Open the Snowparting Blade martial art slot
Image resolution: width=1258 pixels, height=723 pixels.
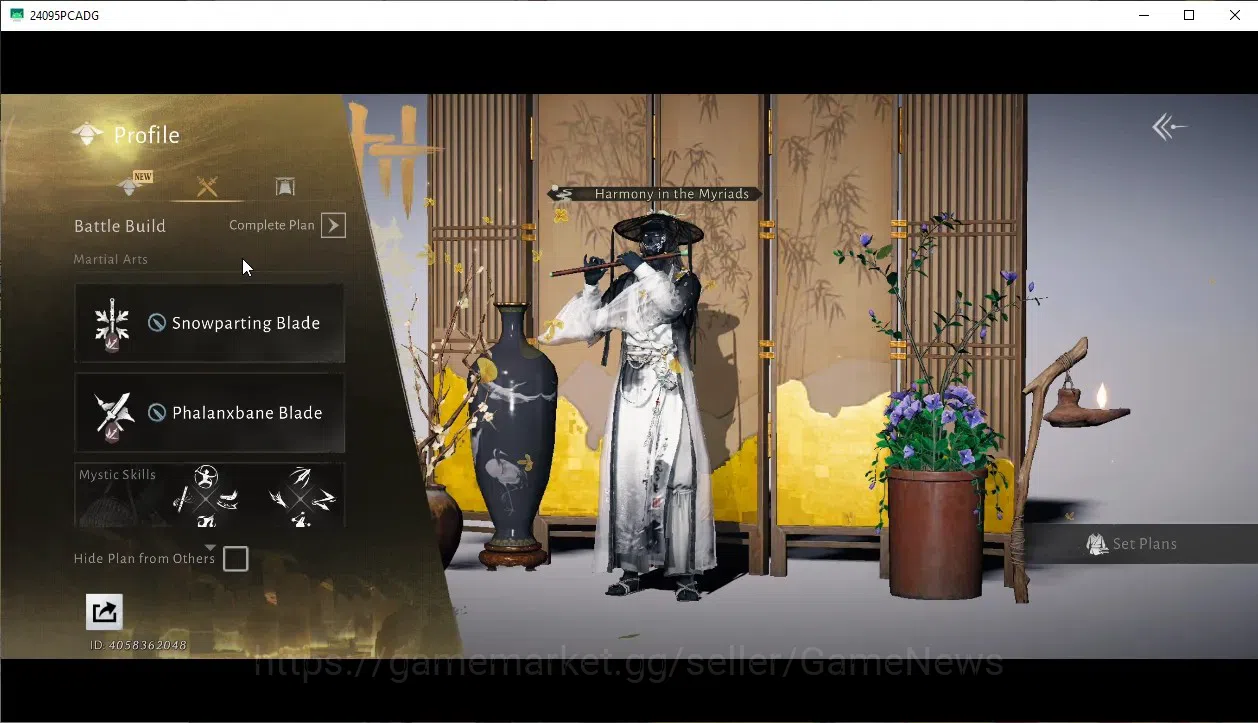[210, 323]
